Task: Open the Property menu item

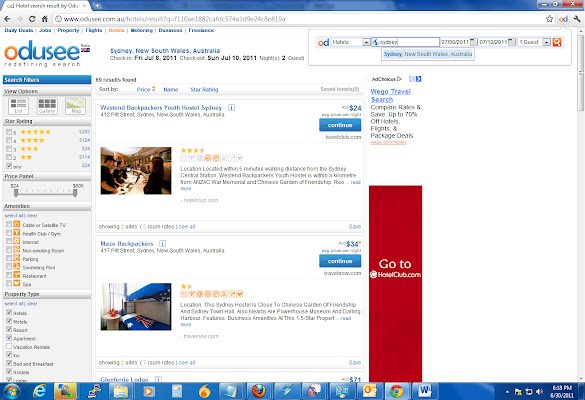Action: (x=68, y=30)
